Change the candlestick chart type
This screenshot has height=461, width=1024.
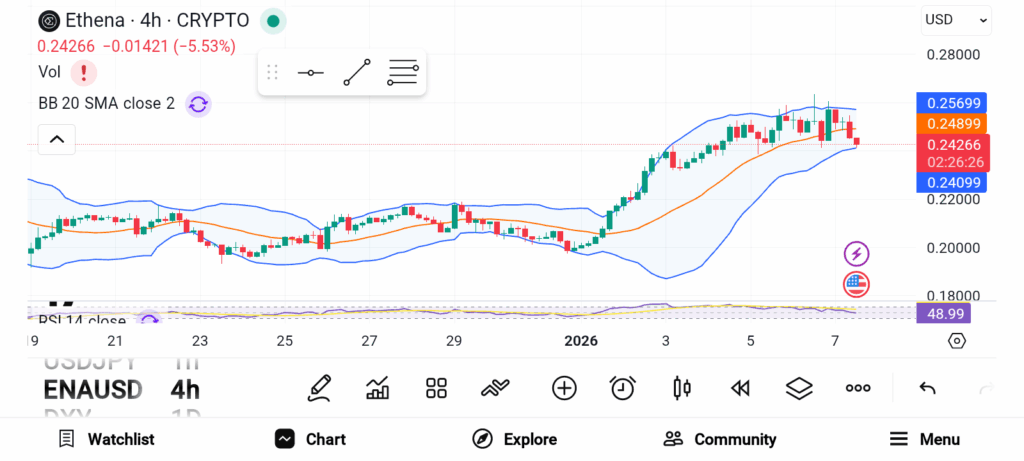(x=682, y=388)
